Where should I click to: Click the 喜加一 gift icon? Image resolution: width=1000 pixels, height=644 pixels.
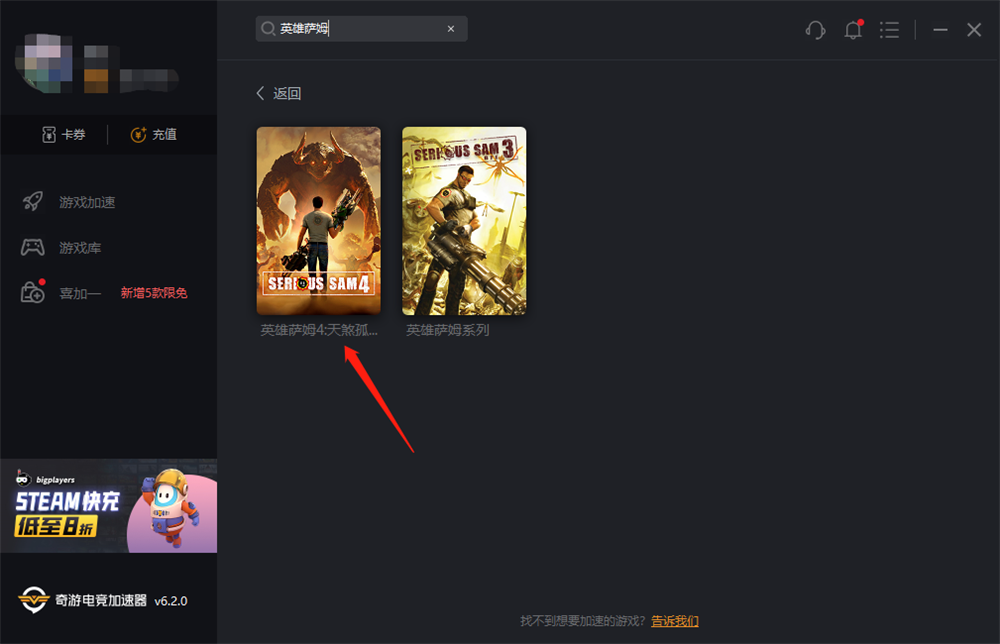pos(33,293)
